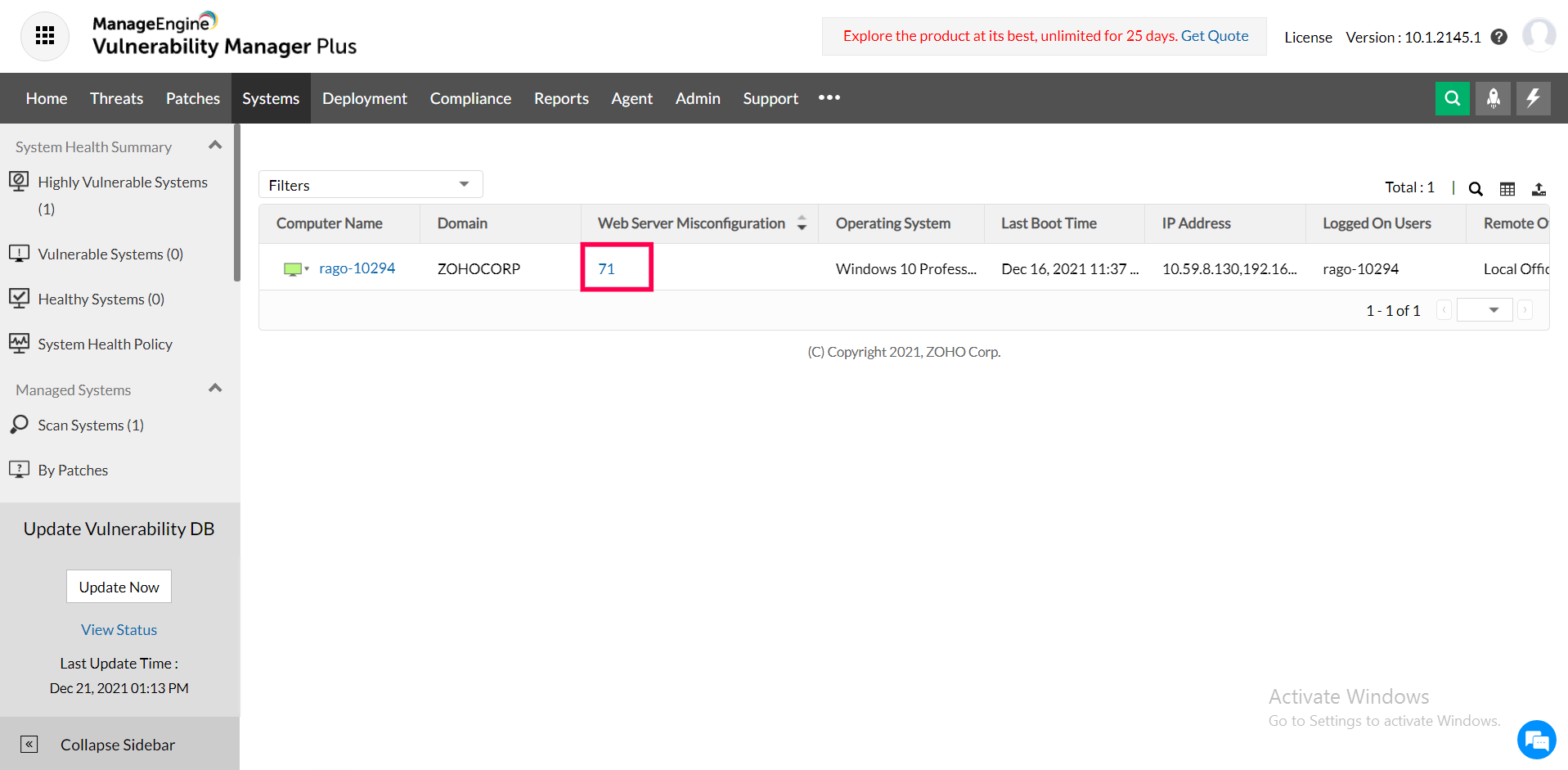Open the Agent tab

631,98
